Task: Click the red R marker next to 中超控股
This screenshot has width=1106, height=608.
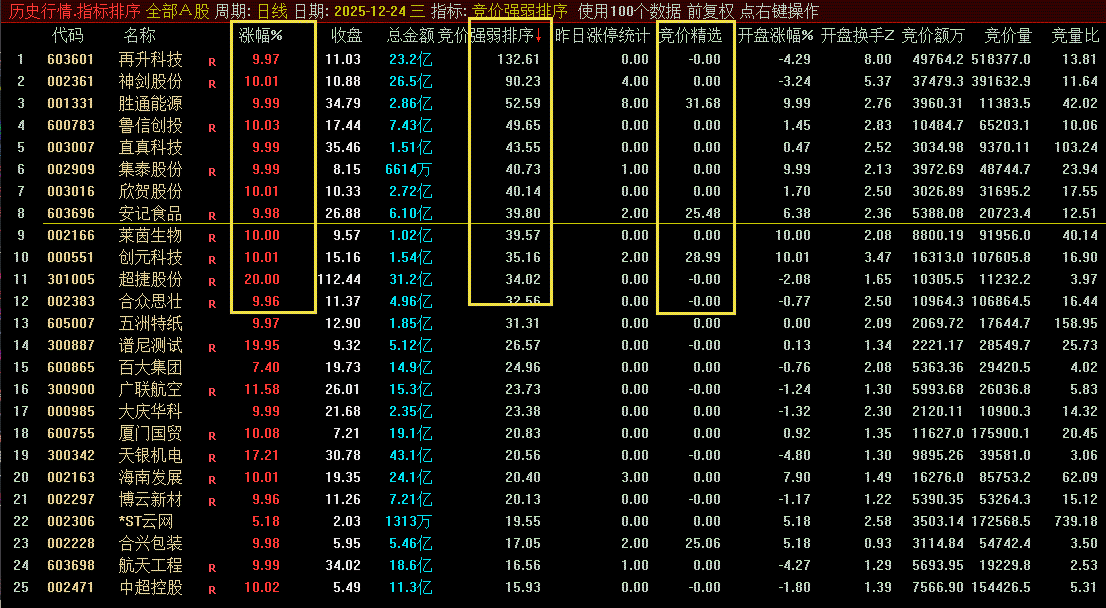Action: 212,590
